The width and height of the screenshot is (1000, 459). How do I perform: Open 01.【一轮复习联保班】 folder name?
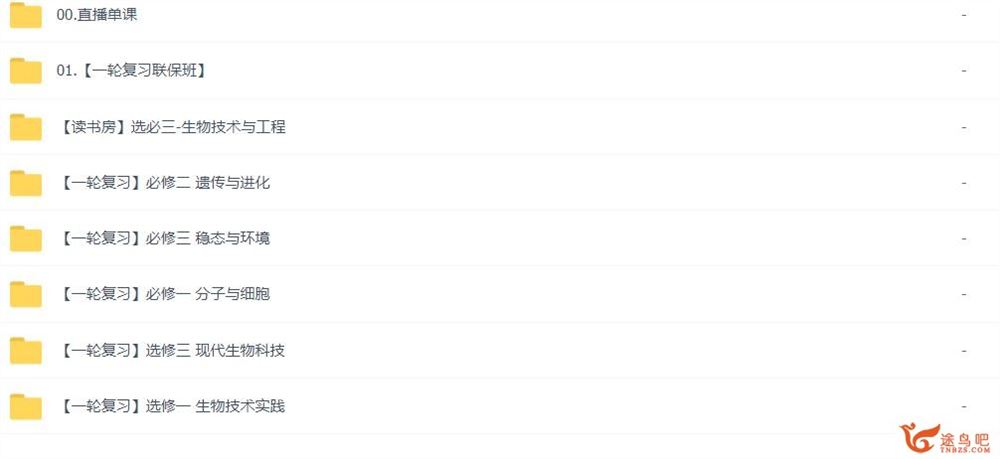(132, 71)
